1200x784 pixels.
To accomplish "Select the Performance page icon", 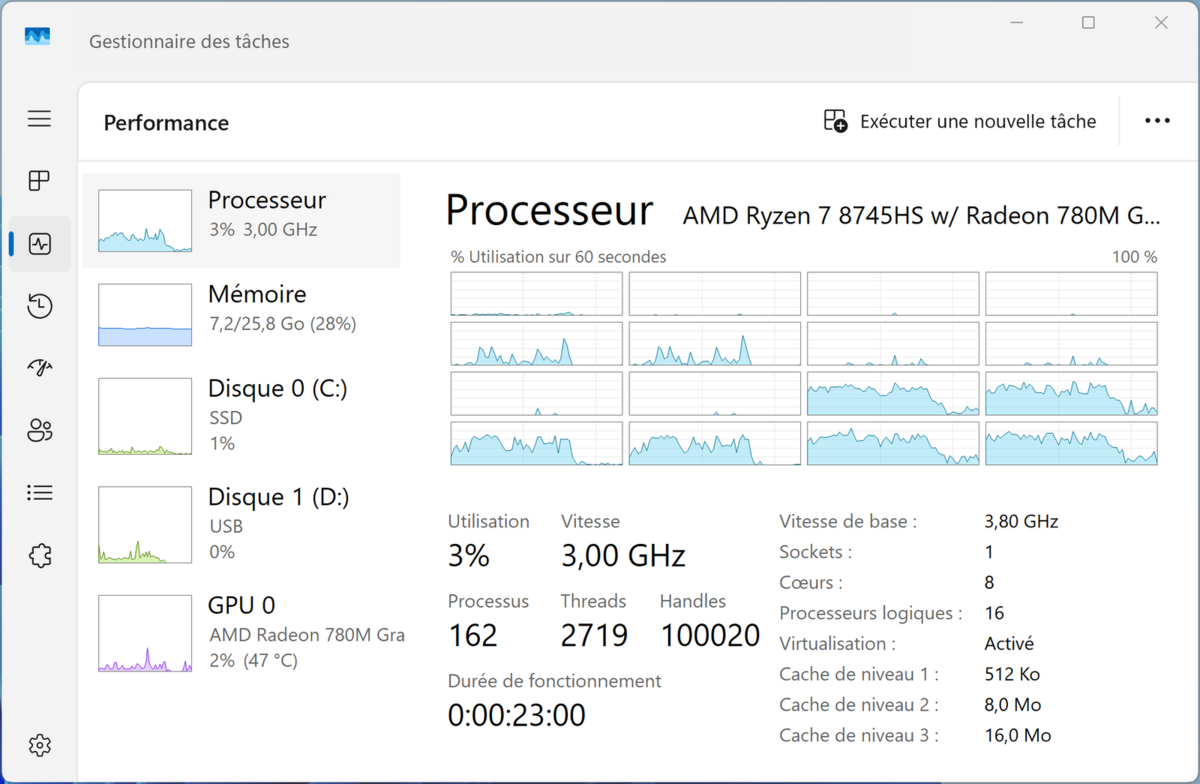I will tap(40, 244).
